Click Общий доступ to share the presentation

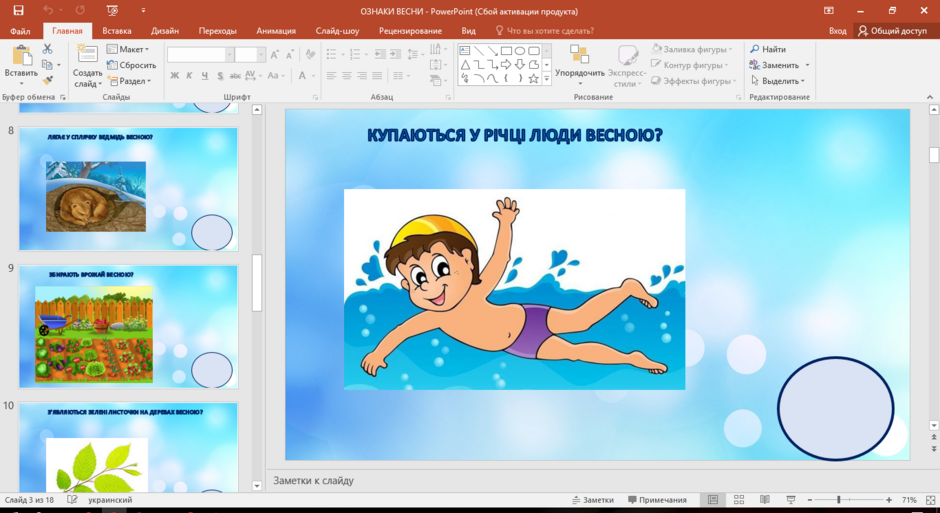(x=892, y=31)
